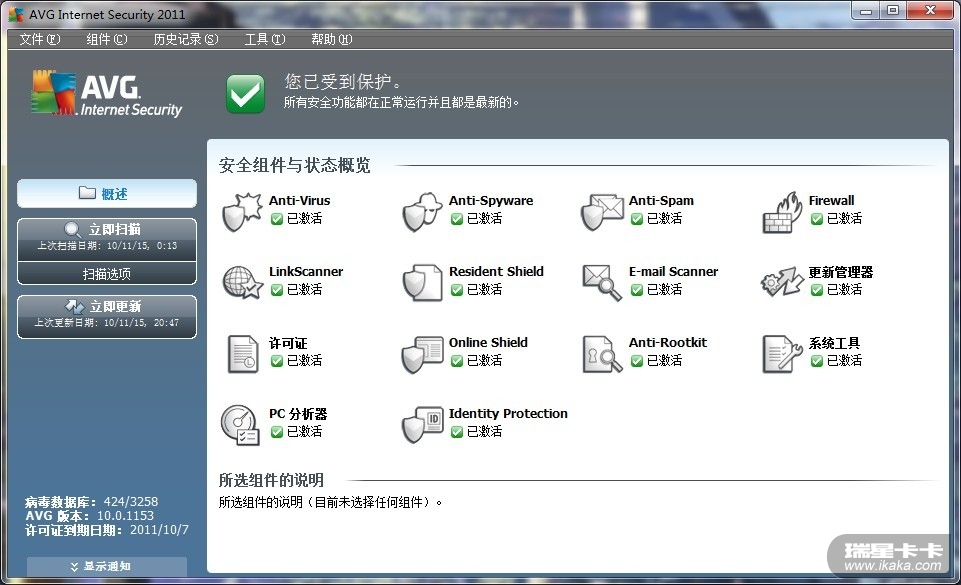Screen dimensions: 961x585
Task: Open the 更新管理器 gear arrow icon
Action: coord(782,282)
